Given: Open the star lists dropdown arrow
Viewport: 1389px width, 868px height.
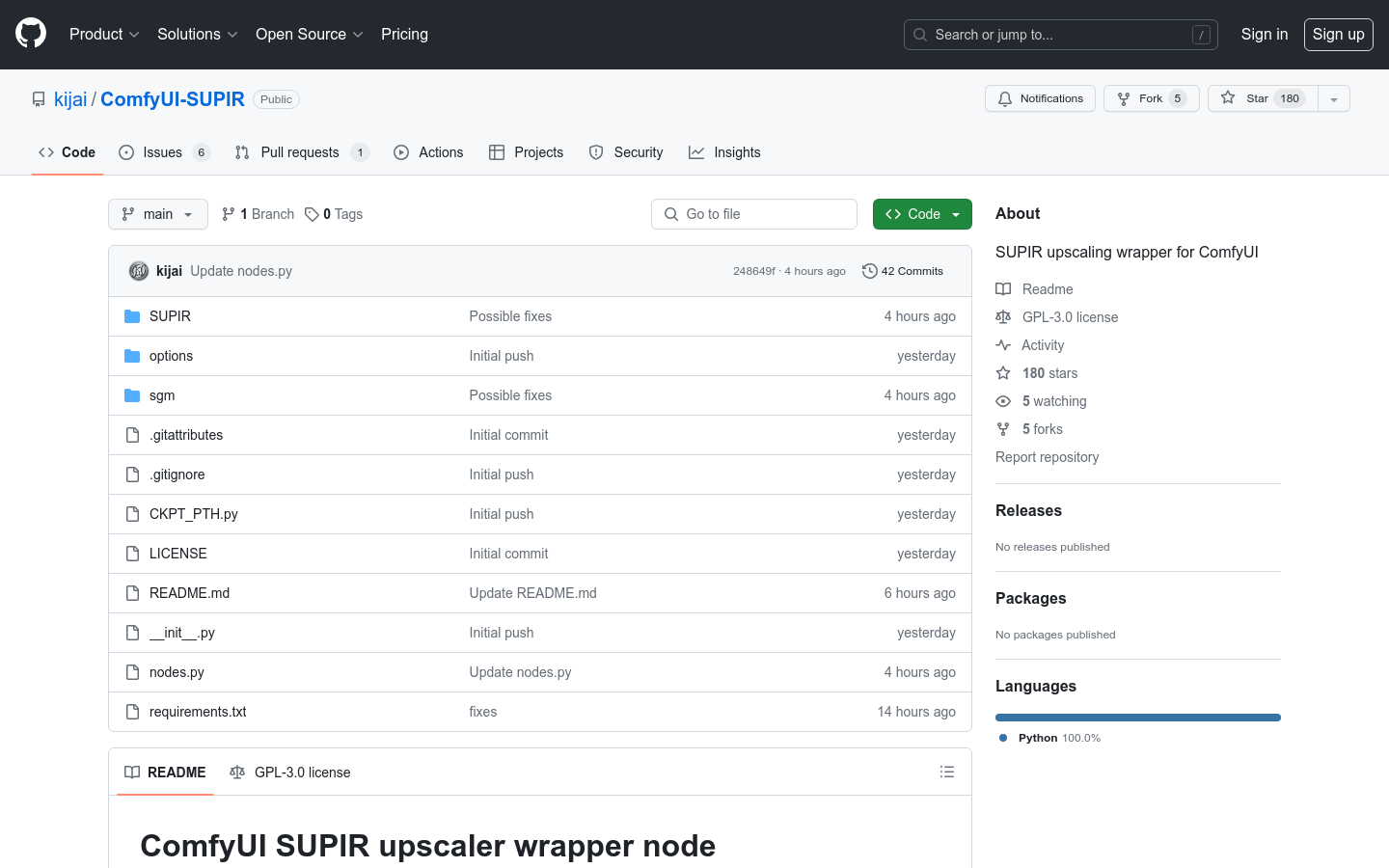Looking at the screenshot, I should (x=1334, y=98).
